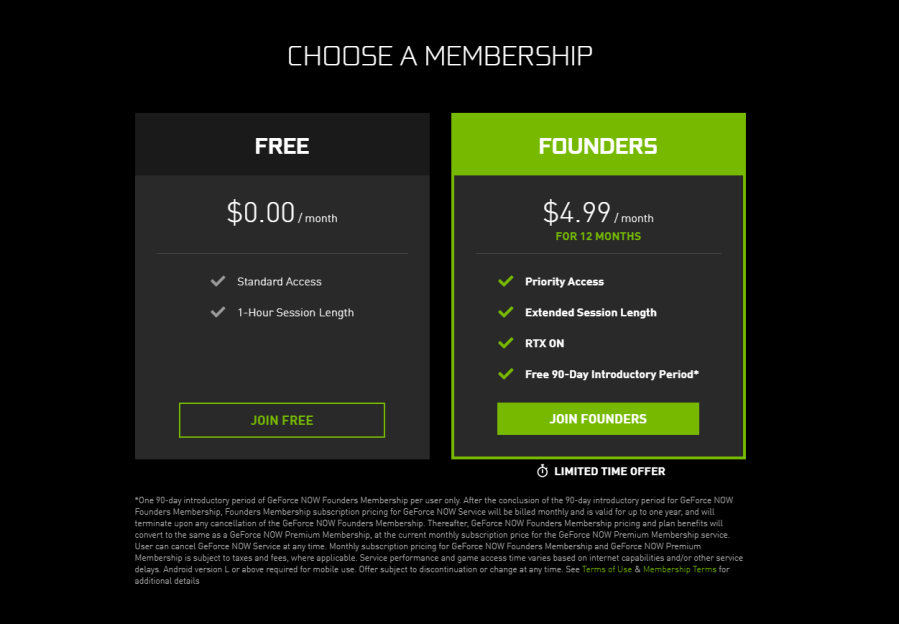
Task: Click the JOIN FREE button
Action: (x=281, y=420)
